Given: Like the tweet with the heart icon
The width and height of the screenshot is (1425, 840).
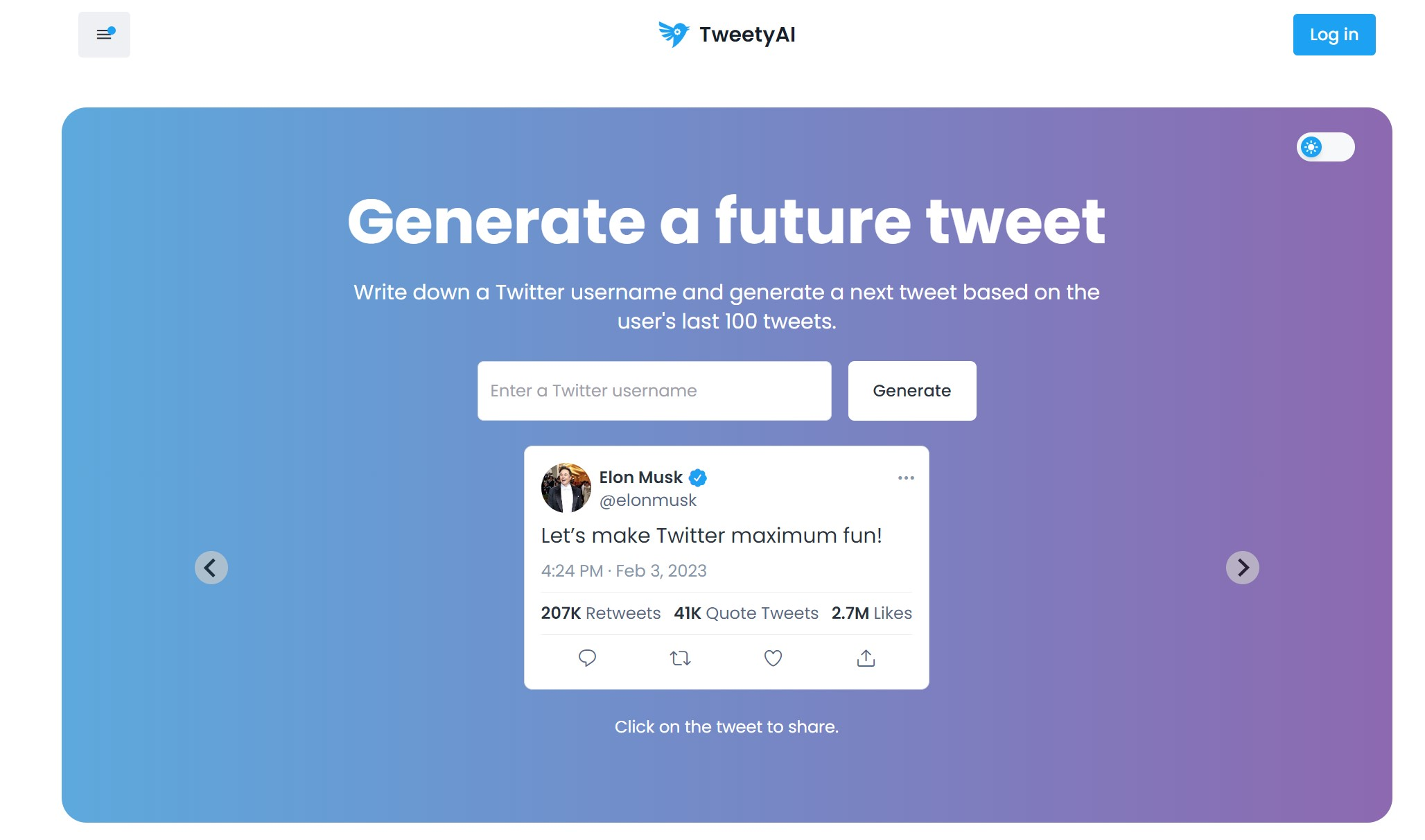Looking at the screenshot, I should (773, 658).
